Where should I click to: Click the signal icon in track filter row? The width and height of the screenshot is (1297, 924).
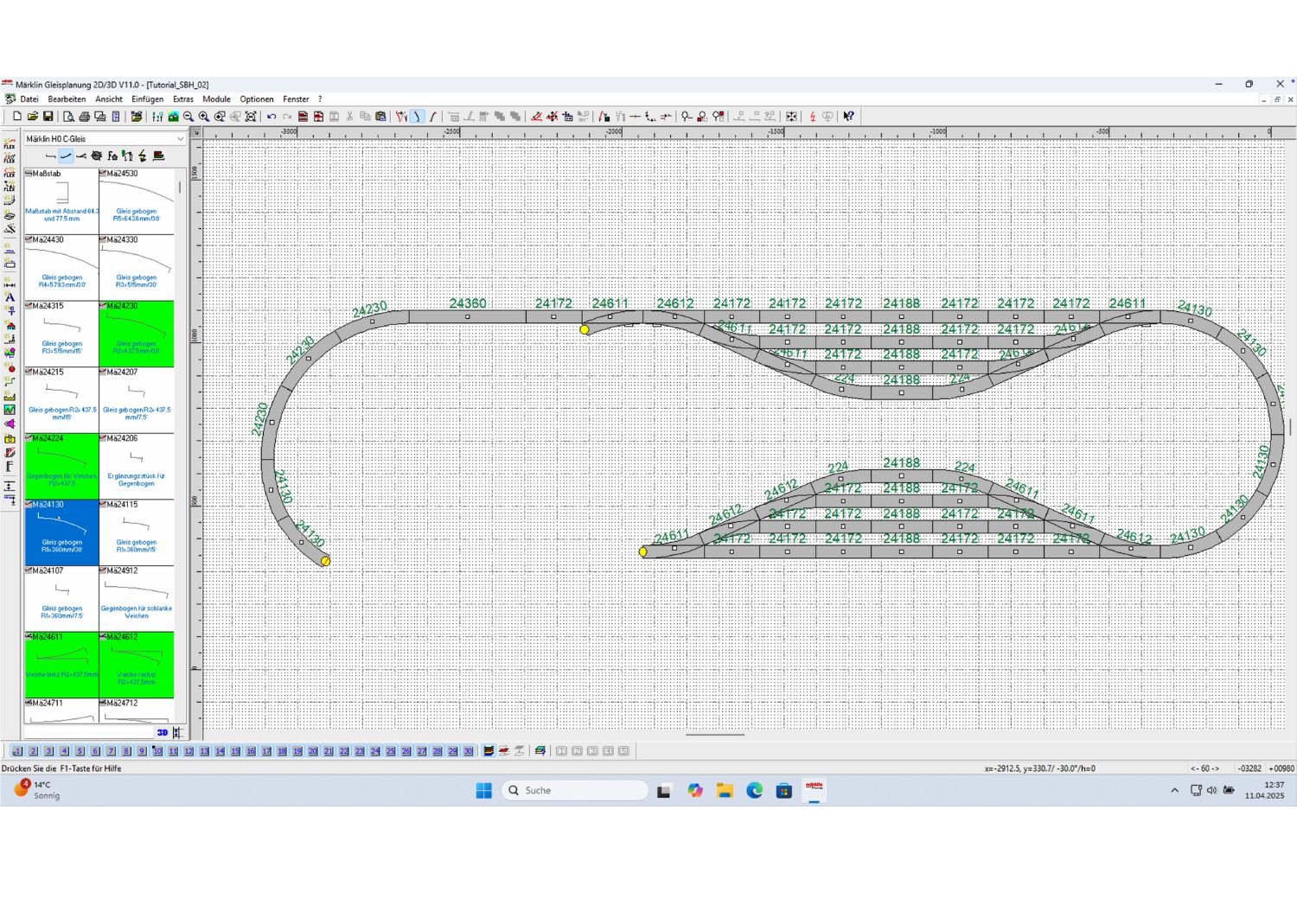(x=127, y=156)
